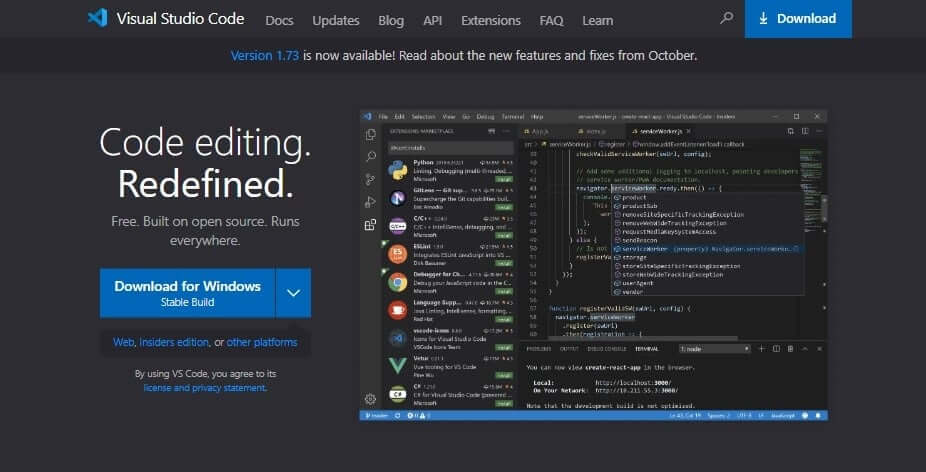This screenshot has width=926, height=472.
Task: Click Install button for Vetur extension
Action: coord(504,375)
